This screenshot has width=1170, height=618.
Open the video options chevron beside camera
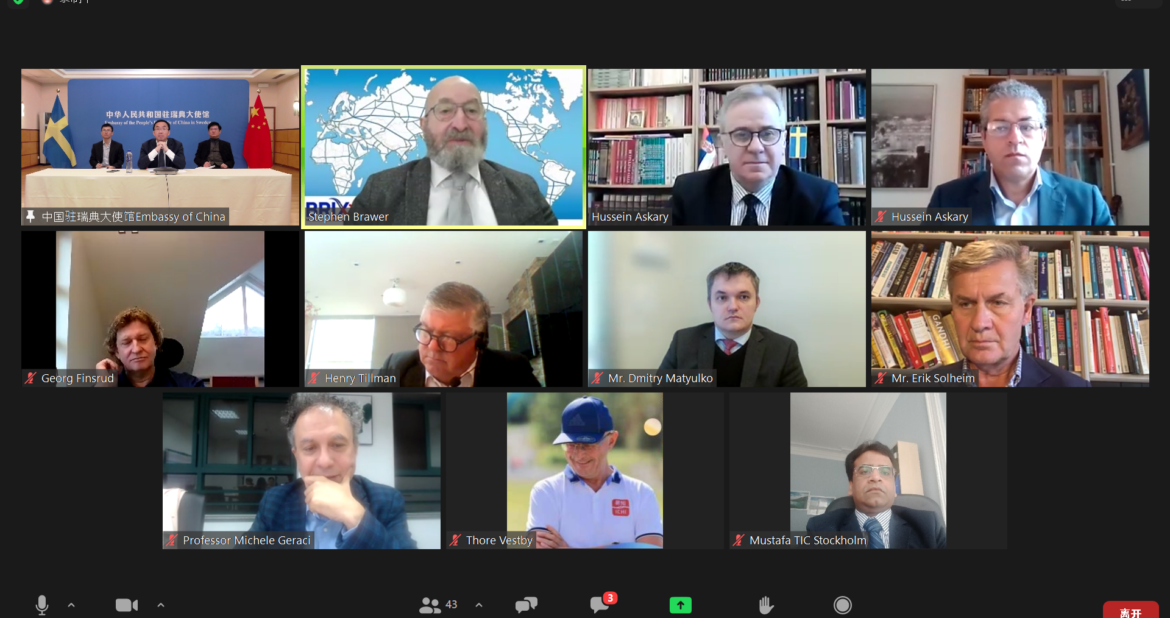click(160, 605)
